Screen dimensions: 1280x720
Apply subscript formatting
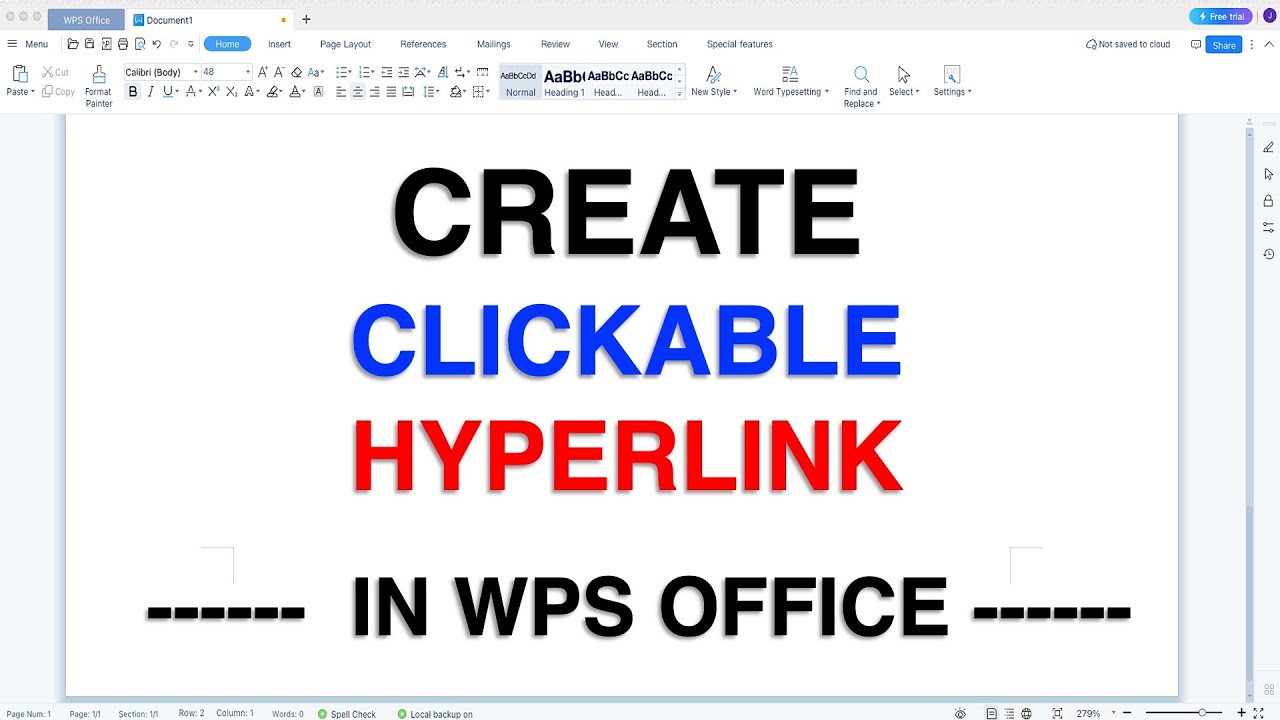231,91
